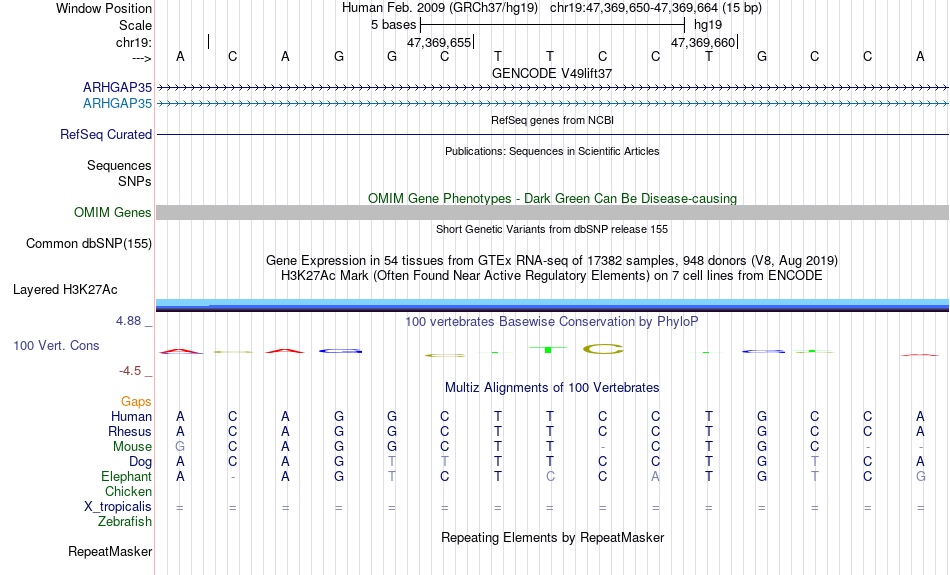Screen dimensions: 950x575
Task: Open the RepeatMasker track label
Action: click(110, 551)
